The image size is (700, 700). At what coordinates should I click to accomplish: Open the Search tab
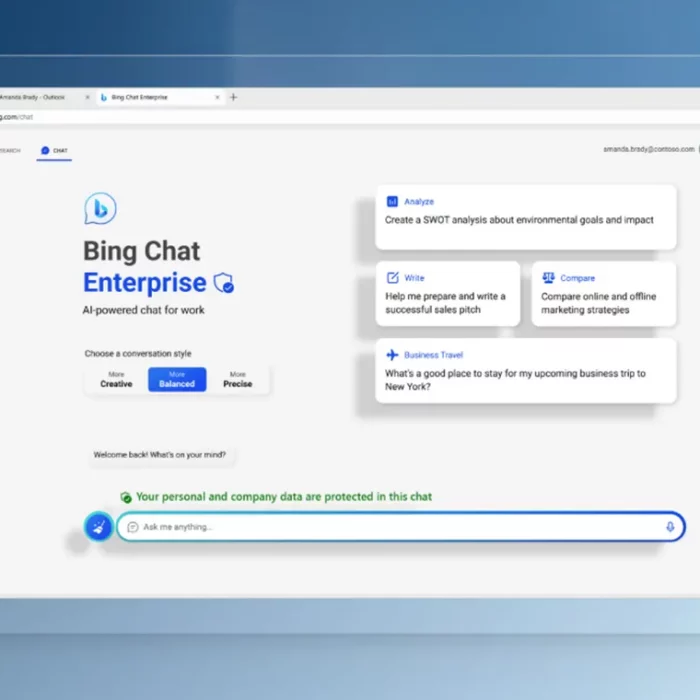(x=10, y=151)
